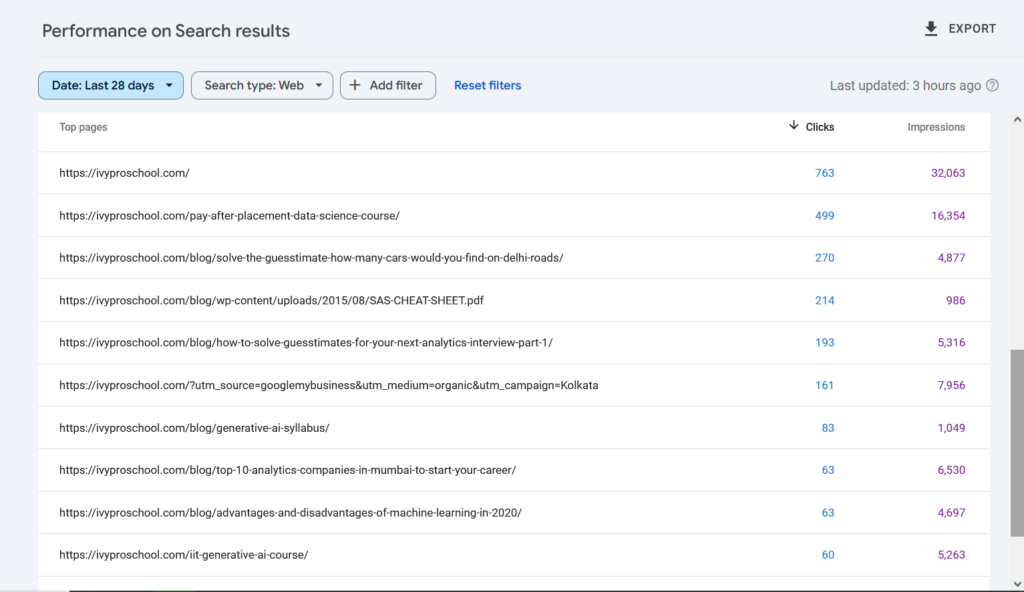Image resolution: width=1024 pixels, height=592 pixels.
Task: Click the clicks value 763 for the homepage
Action: click(825, 172)
